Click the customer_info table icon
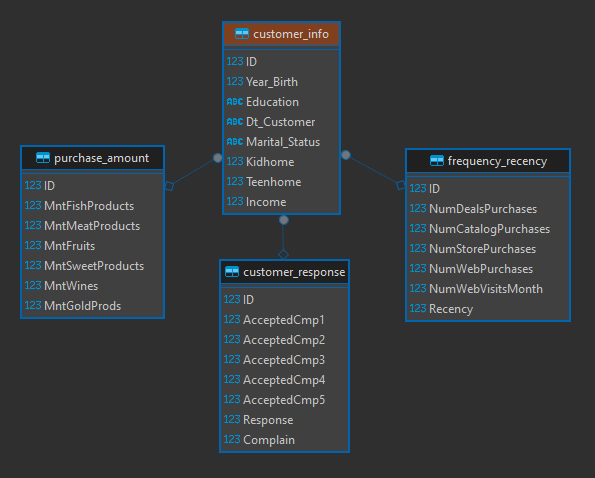 242,34
